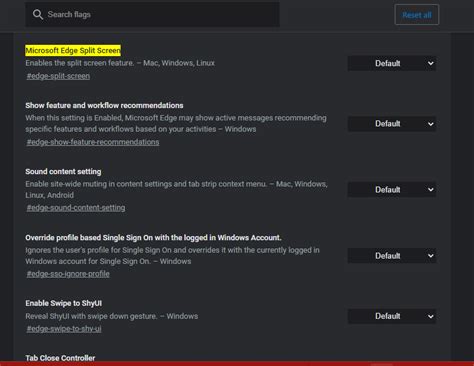Open the #edge-show-feature-recommendations link
Image resolution: width=474 pixels, height=366 pixels.
click(93, 142)
